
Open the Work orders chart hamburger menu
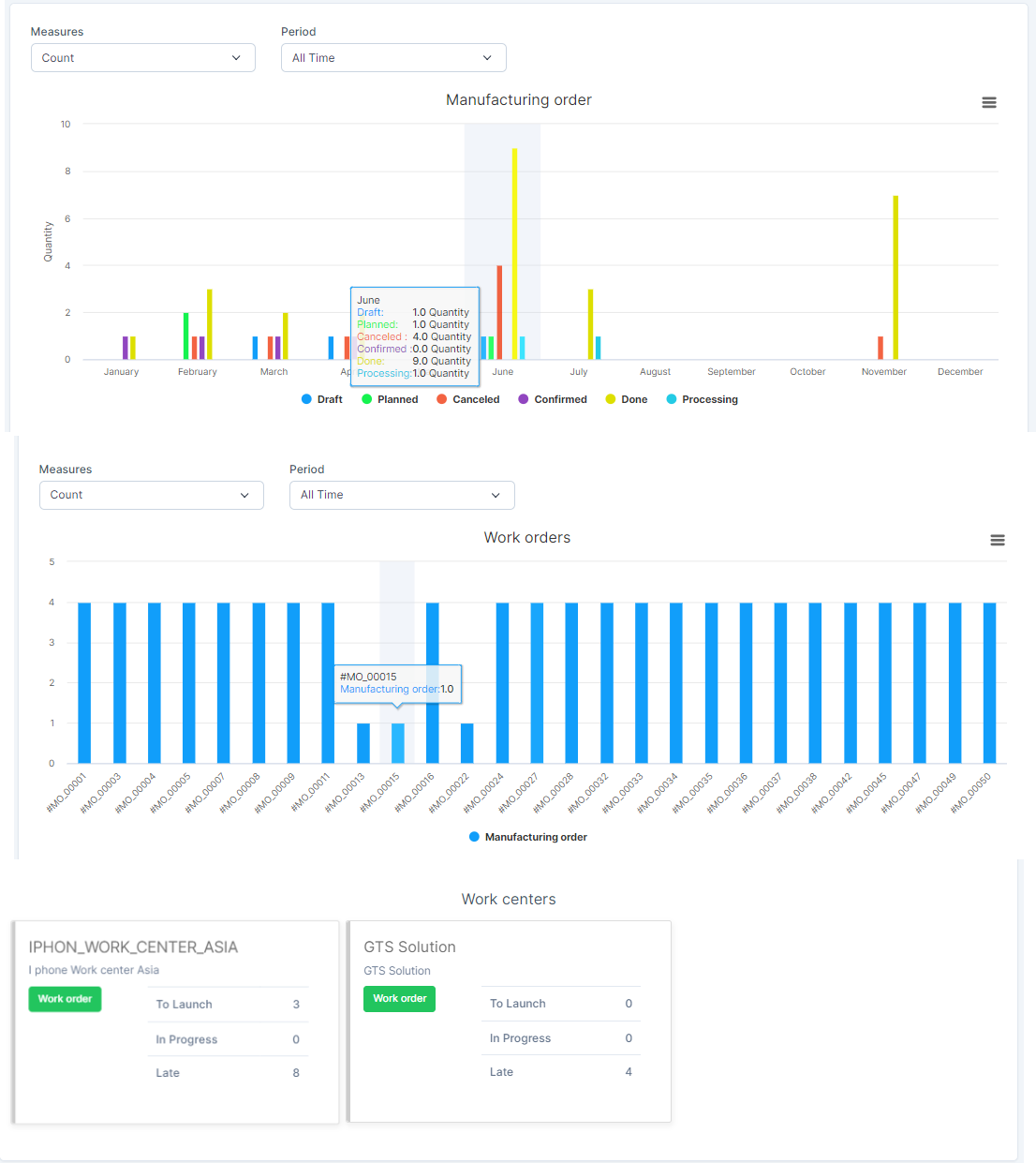click(997, 541)
